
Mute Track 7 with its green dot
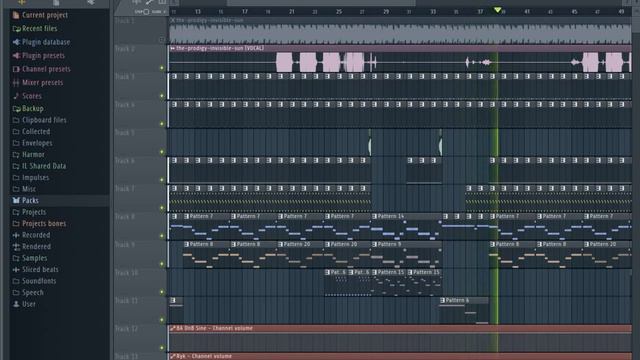(x=162, y=208)
